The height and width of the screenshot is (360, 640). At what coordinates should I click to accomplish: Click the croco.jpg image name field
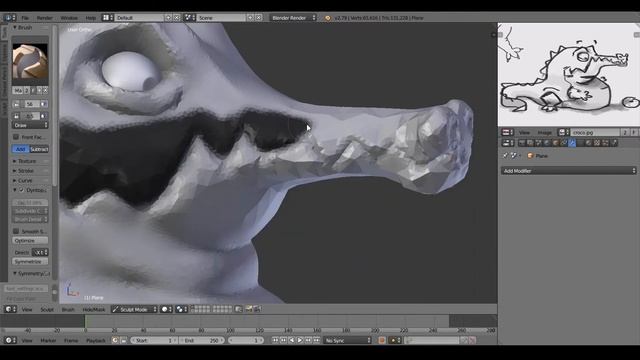pyautogui.click(x=596, y=132)
